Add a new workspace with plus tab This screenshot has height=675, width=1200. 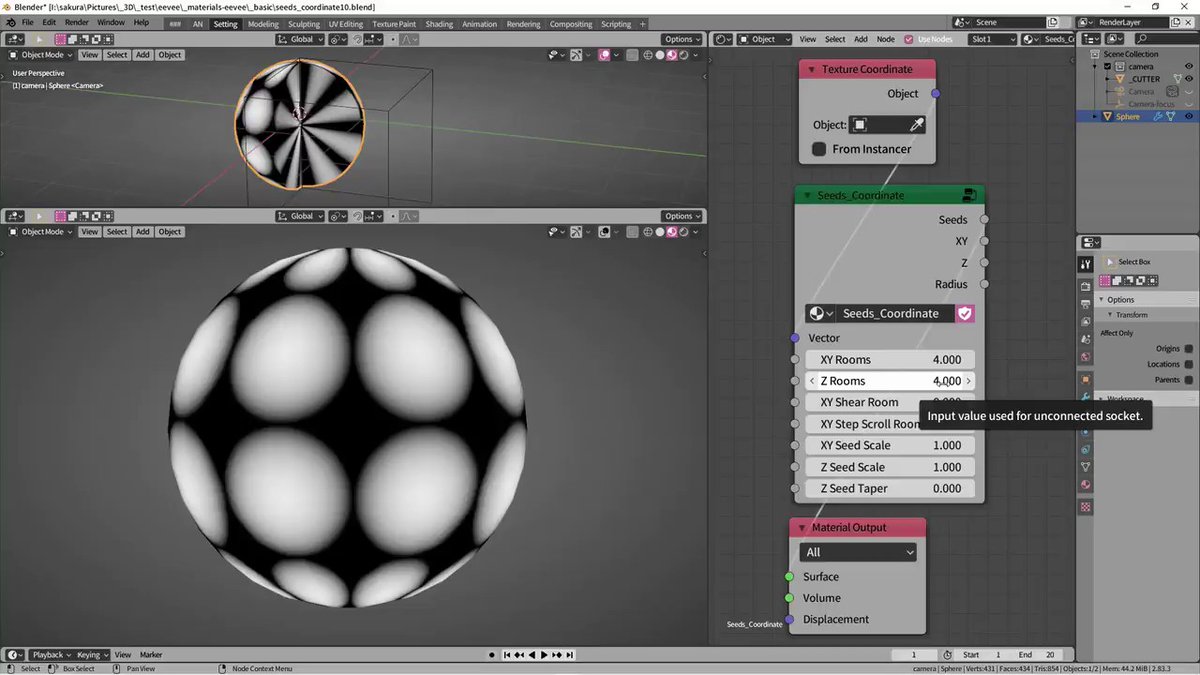pyautogui.click(x=642, y=23)
